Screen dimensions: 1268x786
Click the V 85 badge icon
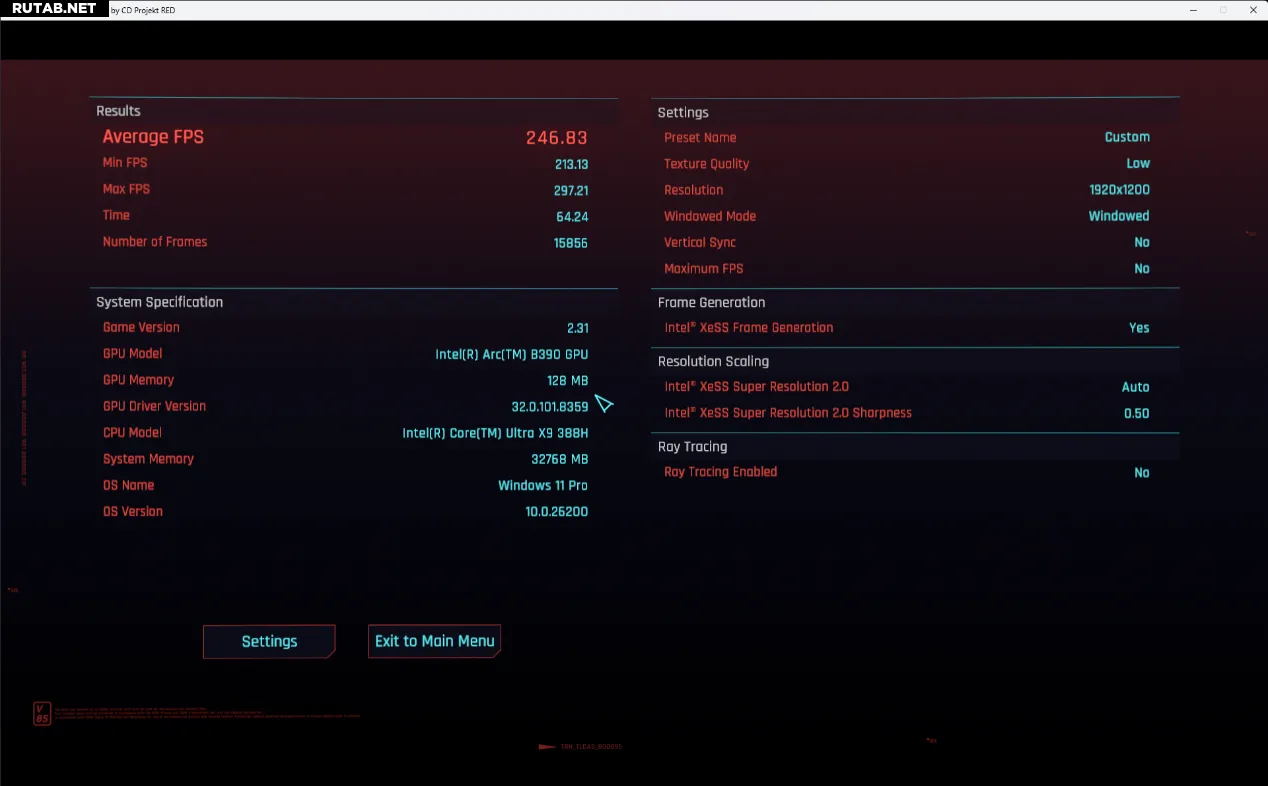pos(41,714)
